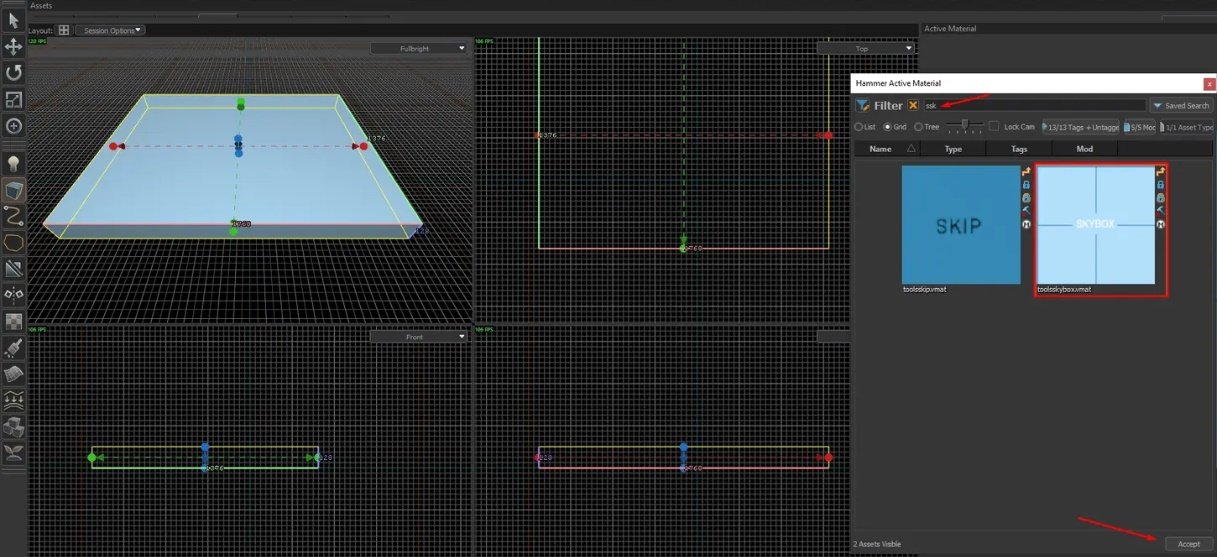Image resolution: width=1217 pixels, height=557 pixels.
Task: Select the light bulb Entity tool
Action: click(14, 163)
